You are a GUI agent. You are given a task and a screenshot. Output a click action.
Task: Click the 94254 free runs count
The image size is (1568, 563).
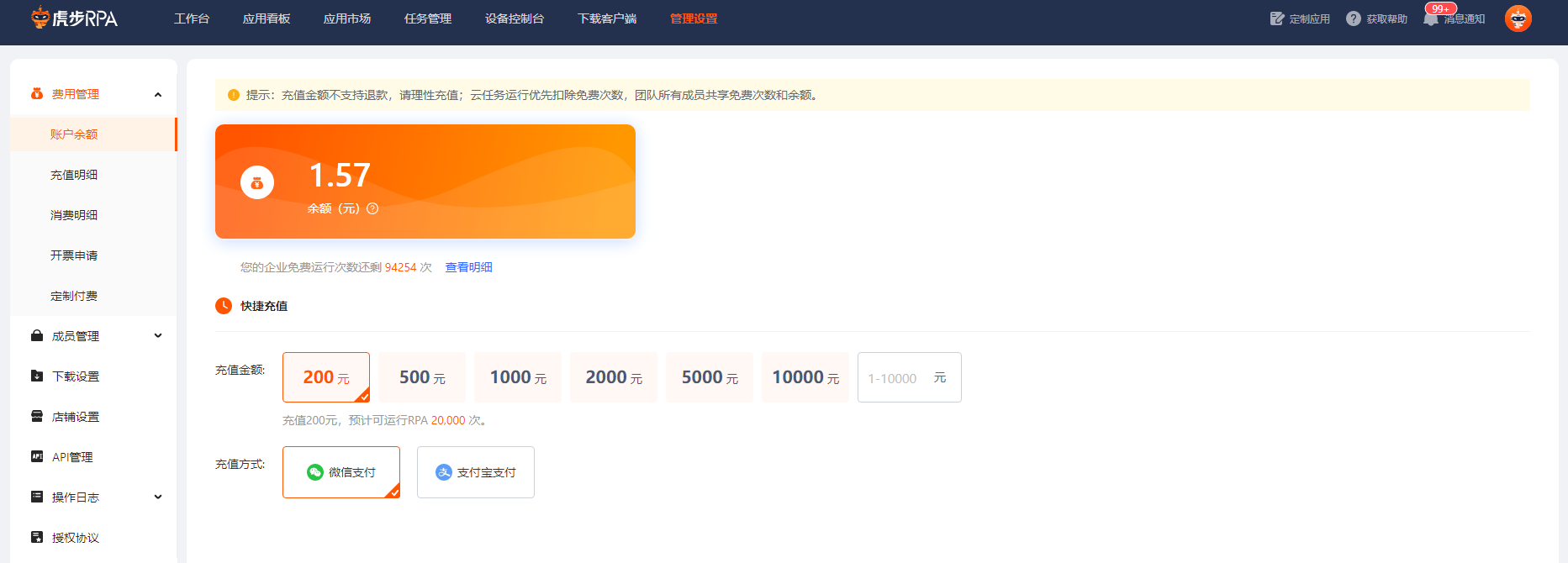click(x=400, y=267)
